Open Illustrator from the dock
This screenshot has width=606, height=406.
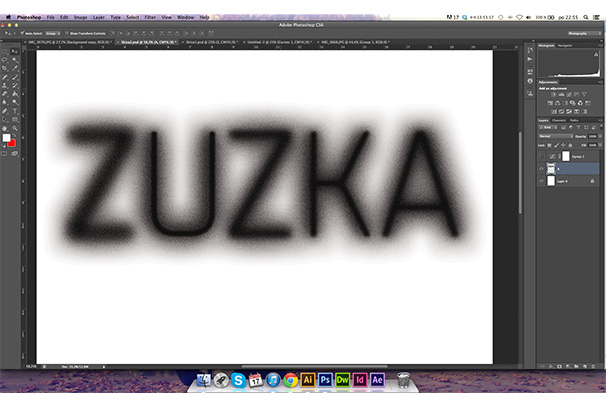tap(308, 380)
